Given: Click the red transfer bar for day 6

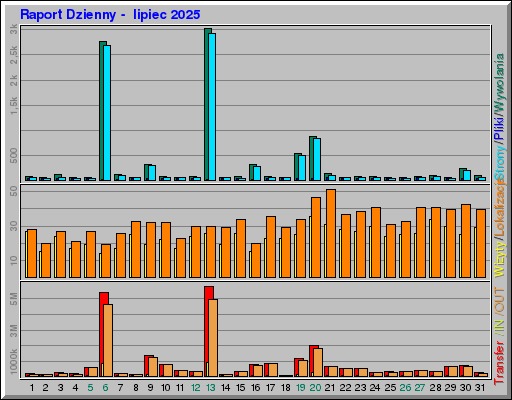Looking at the screenshot, I should click(102, 335).
